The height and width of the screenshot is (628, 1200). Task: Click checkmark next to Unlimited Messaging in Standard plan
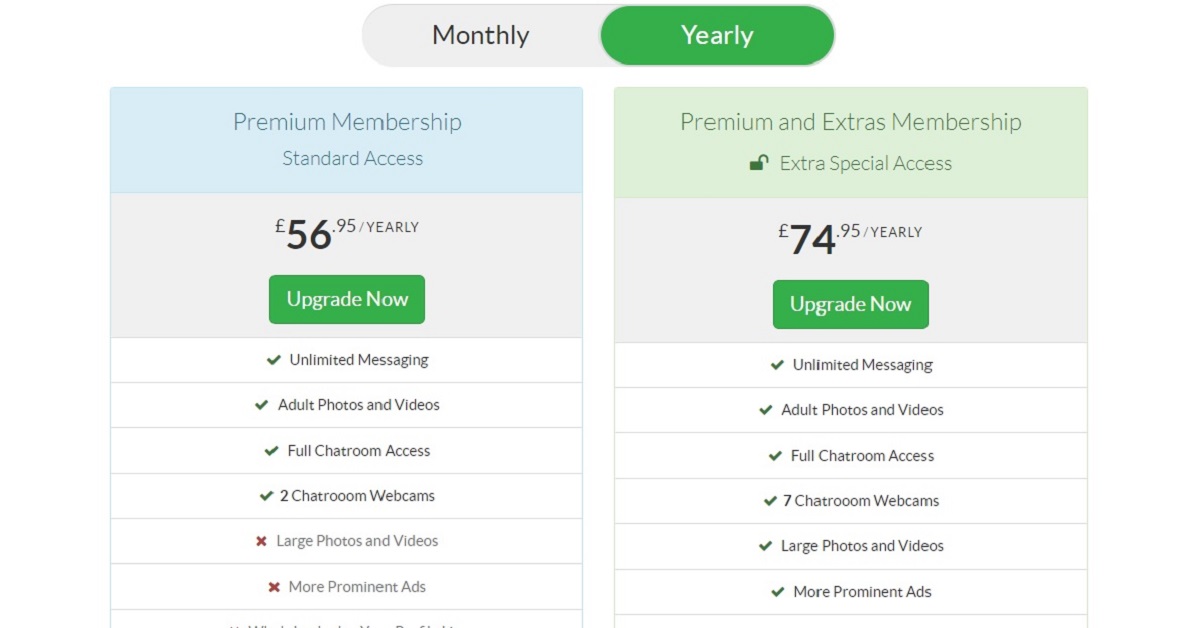click(x=273, y=360)
